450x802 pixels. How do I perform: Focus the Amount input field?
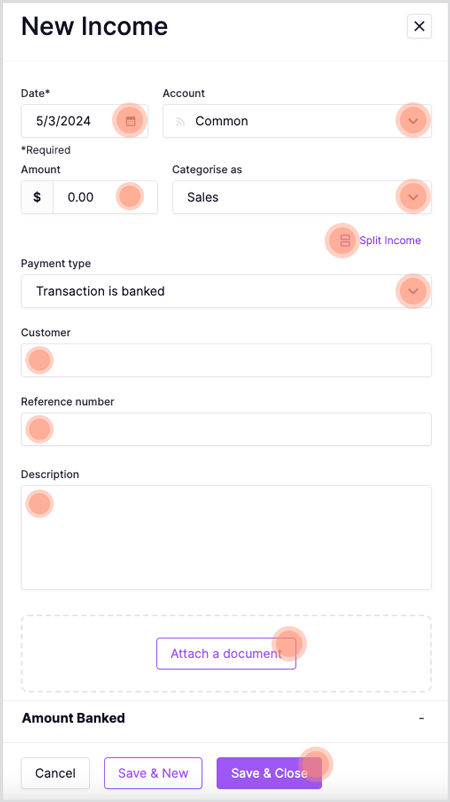pos(105,197)
